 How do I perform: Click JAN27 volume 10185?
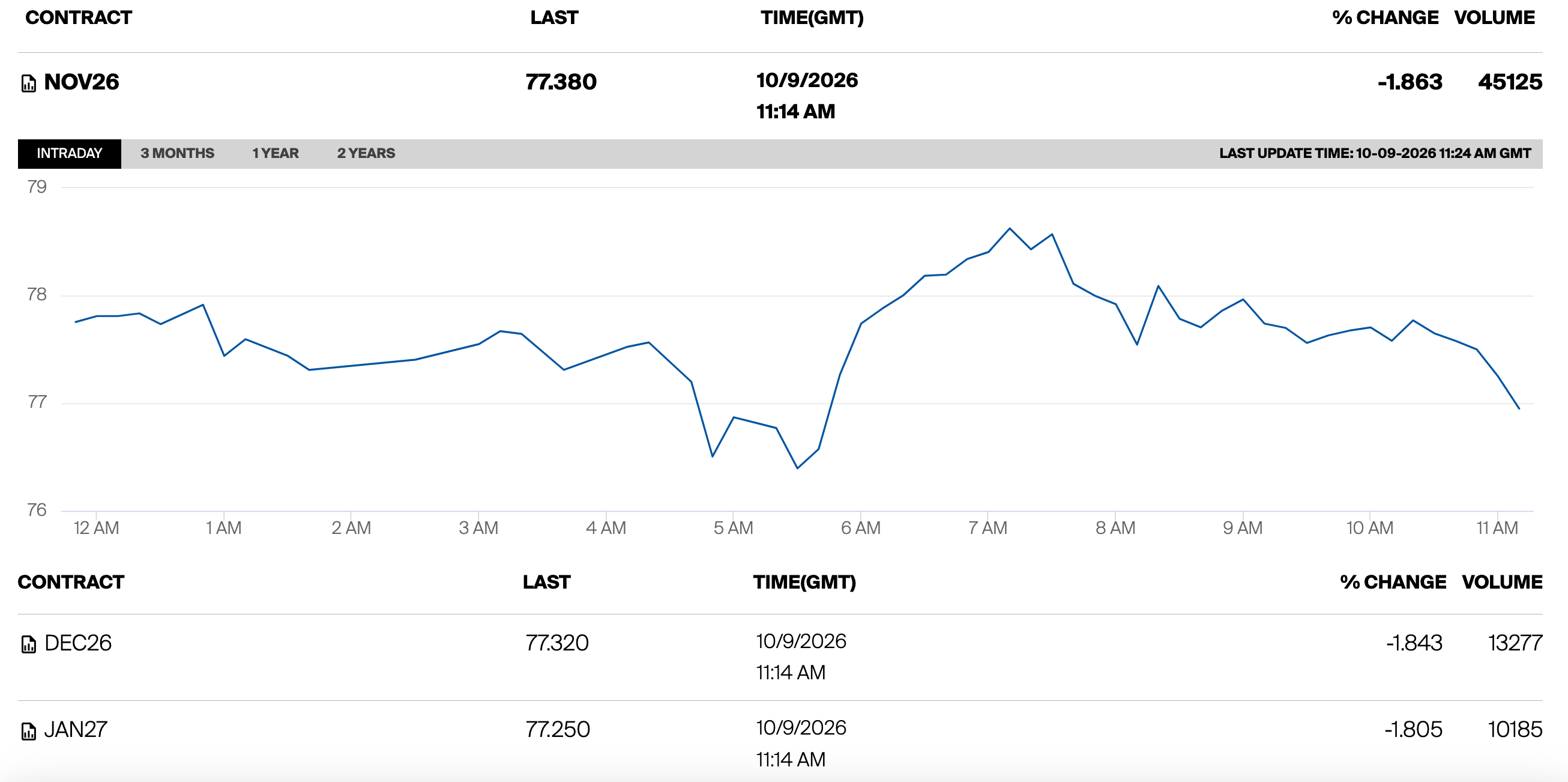(x=1515, y=730)
